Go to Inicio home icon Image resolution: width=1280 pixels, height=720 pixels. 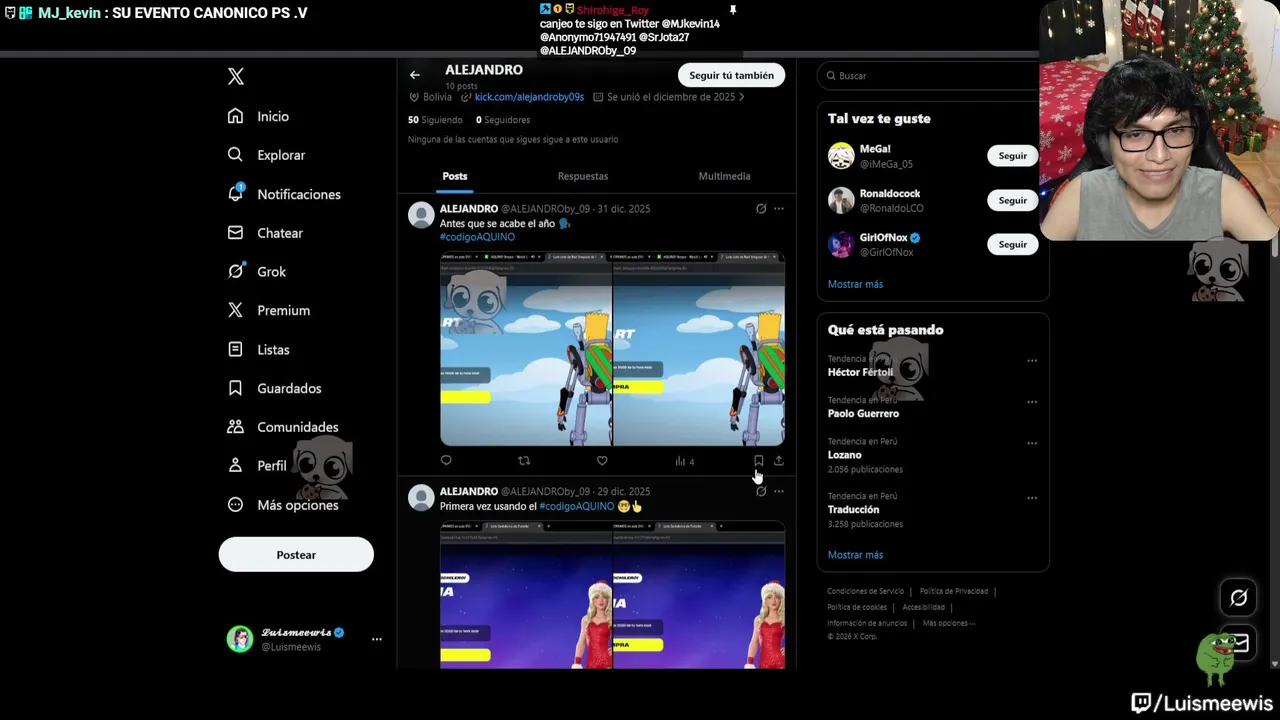235,116
